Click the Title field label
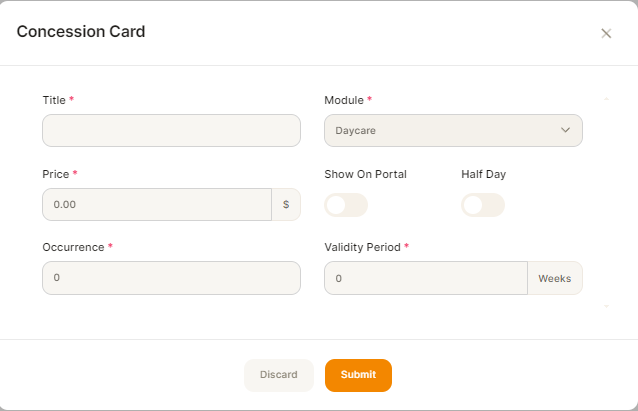 tap(54, 100)
